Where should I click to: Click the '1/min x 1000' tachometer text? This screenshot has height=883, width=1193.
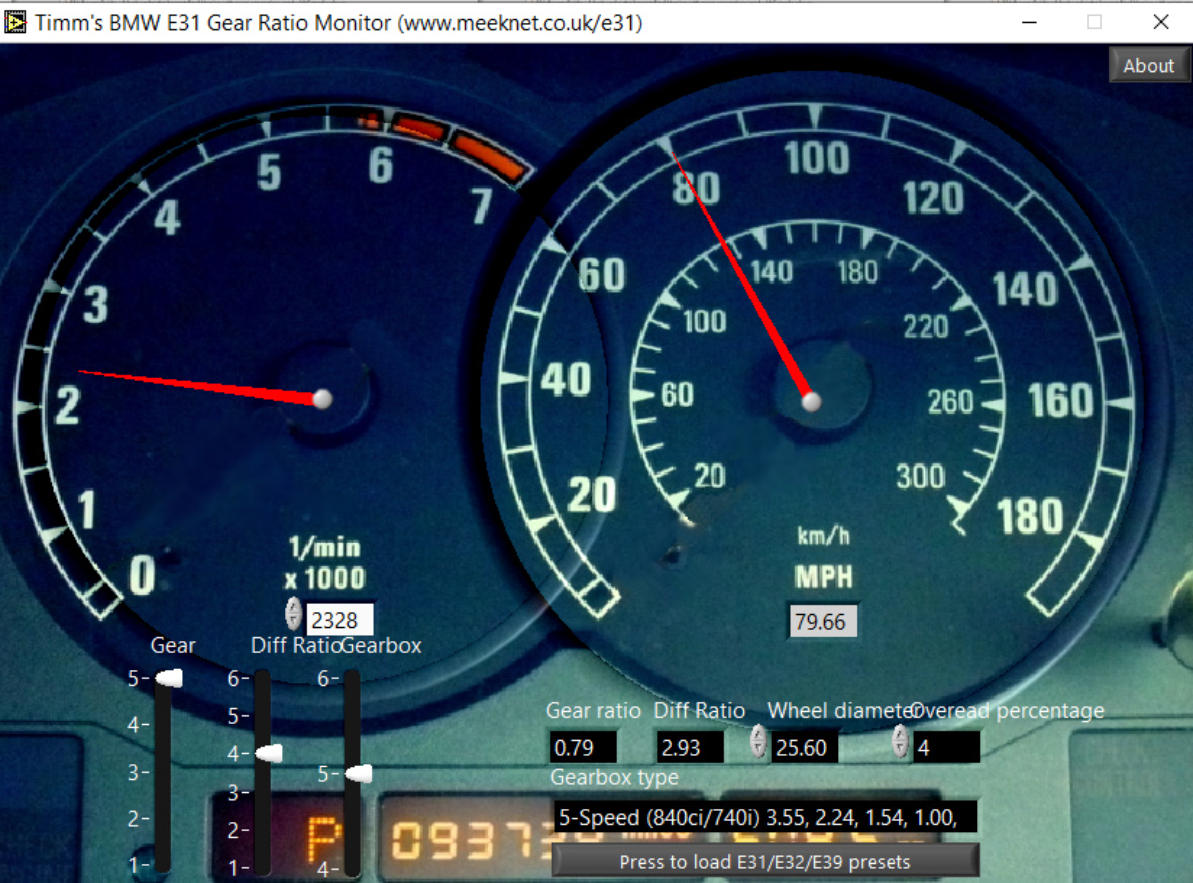pyautogui.click(x=326, y=563)
